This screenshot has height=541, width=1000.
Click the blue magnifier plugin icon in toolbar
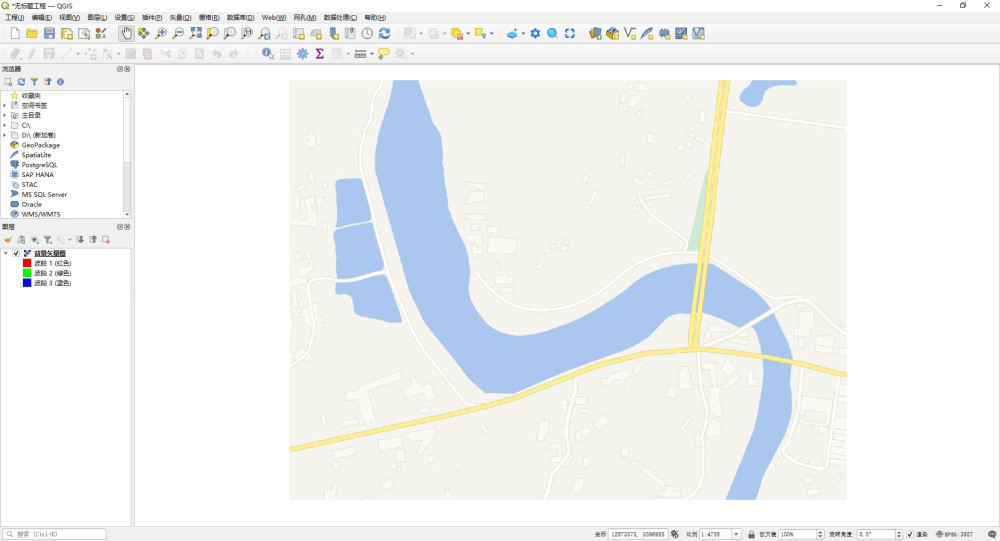[x=552, y=34]
